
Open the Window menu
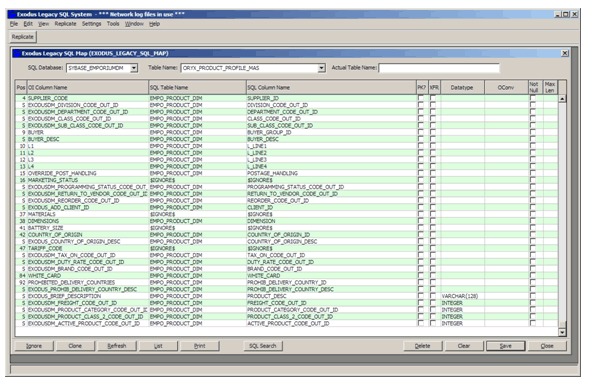point(134,24)
